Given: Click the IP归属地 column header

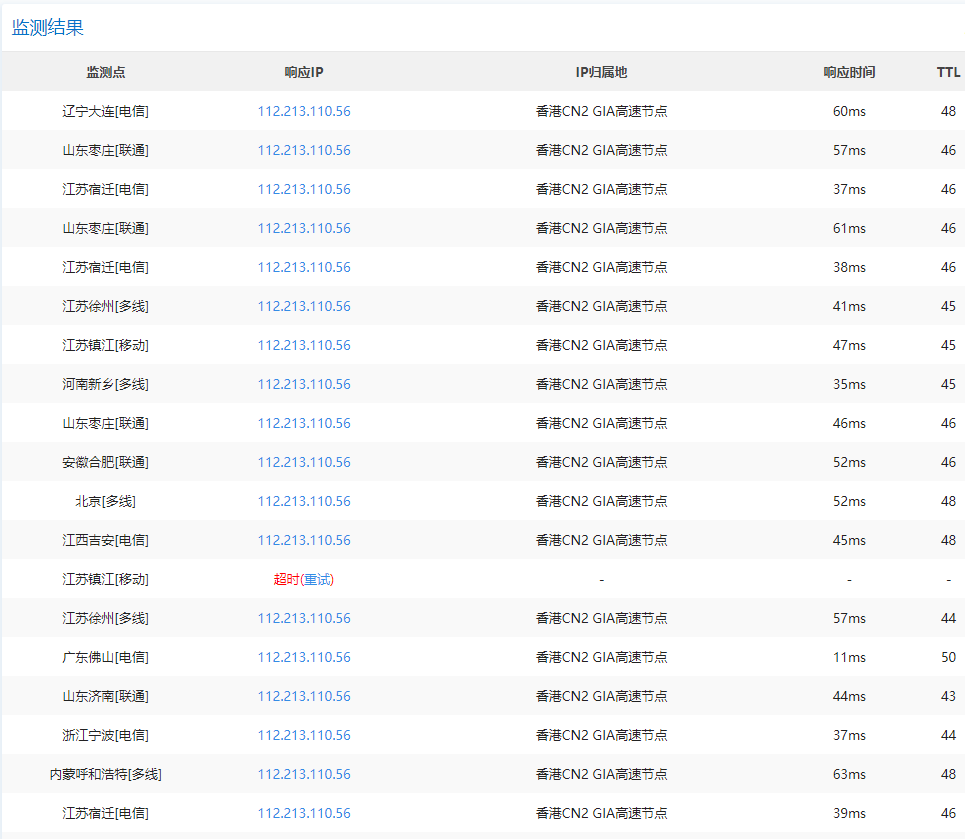Looking at the screenshot, I should coord(601,72).
